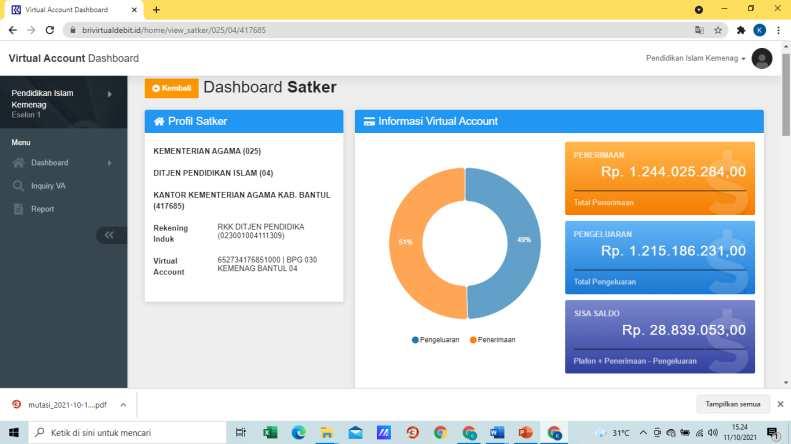Collapse the sidebar with the double-chevron button
This screenshot has width=791, height=444.
[109, 235]
